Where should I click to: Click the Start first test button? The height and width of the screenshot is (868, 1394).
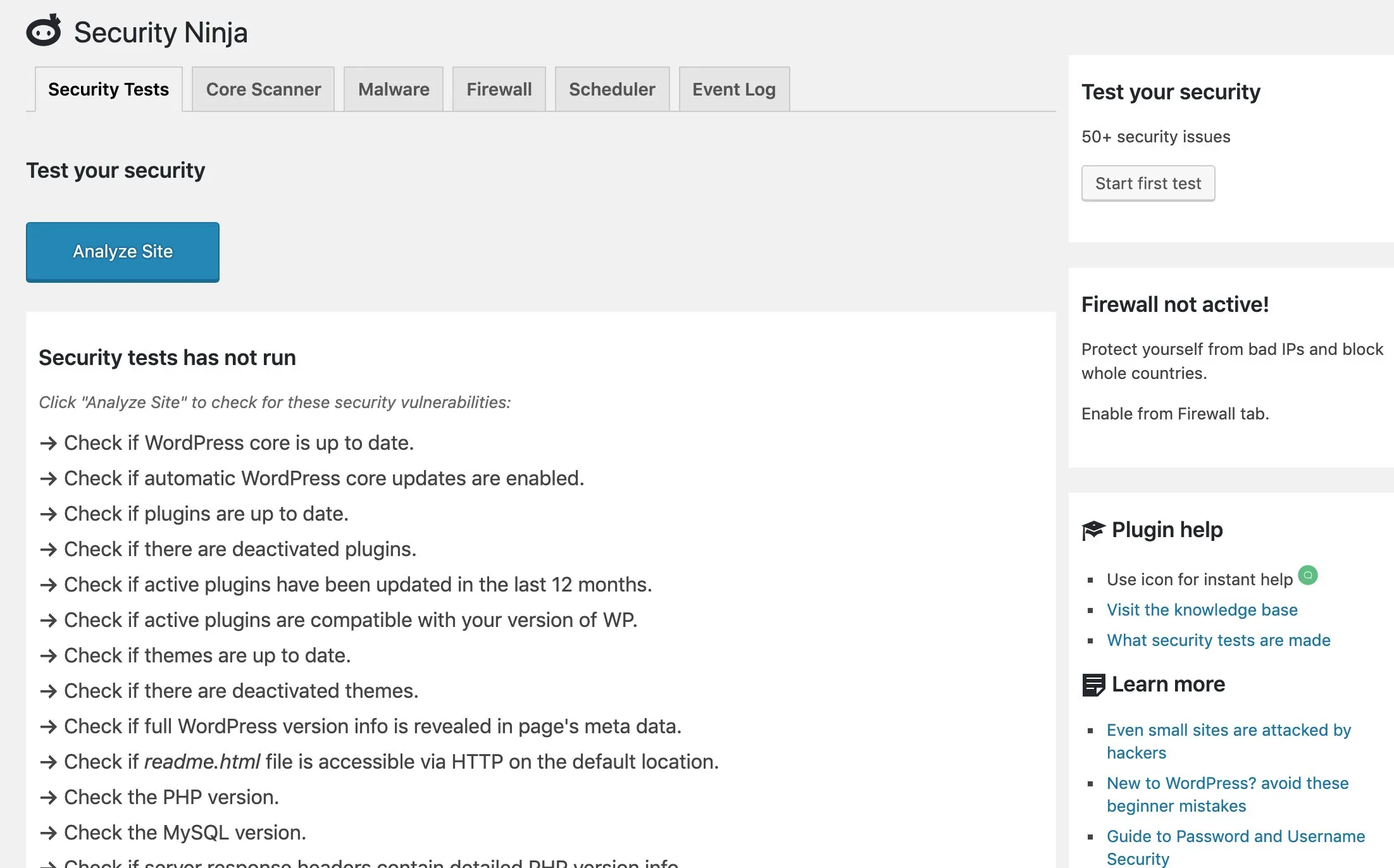[1148, 183]
